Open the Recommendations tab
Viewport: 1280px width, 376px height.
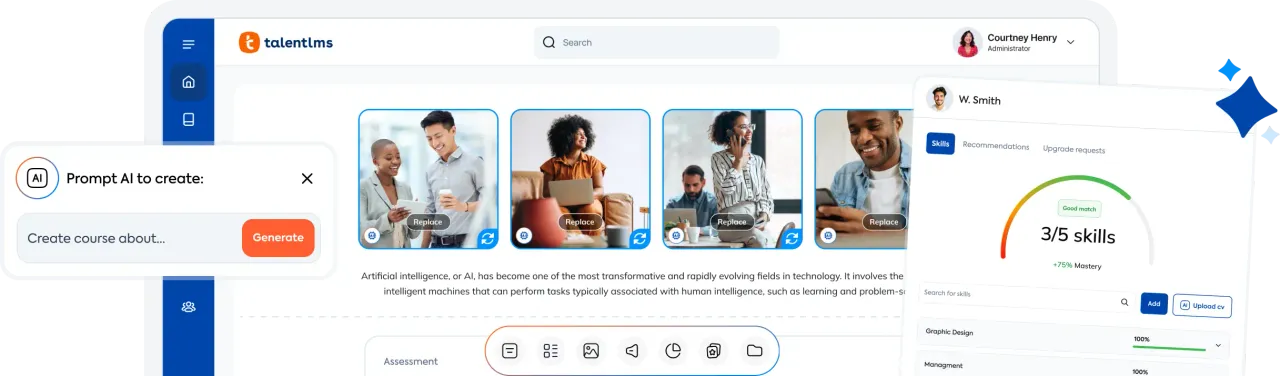995,146
